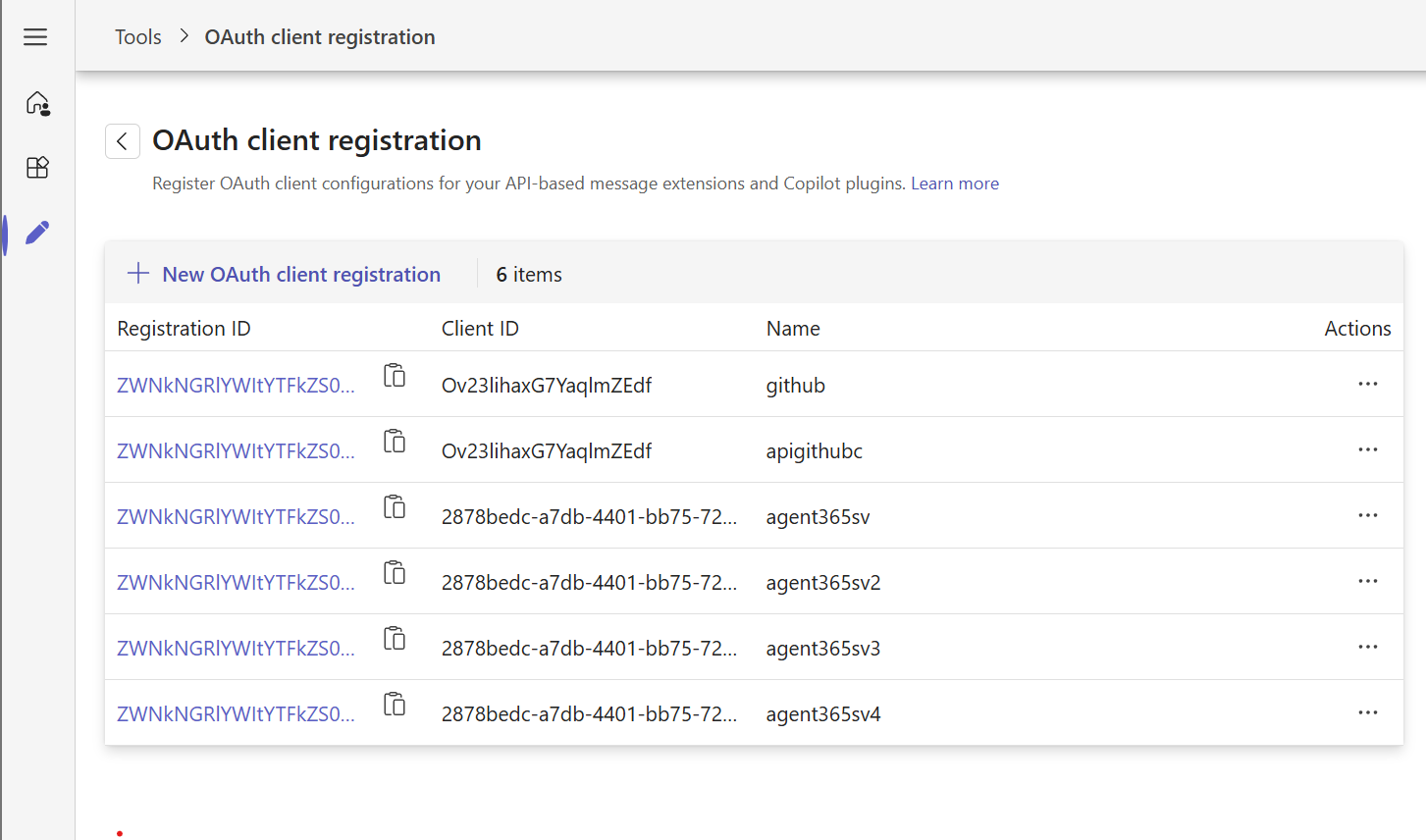1426x840 pixels.
Task: Show more actions for the apigithubc row
Action: pyautogui.click(x=1367, y=449)
